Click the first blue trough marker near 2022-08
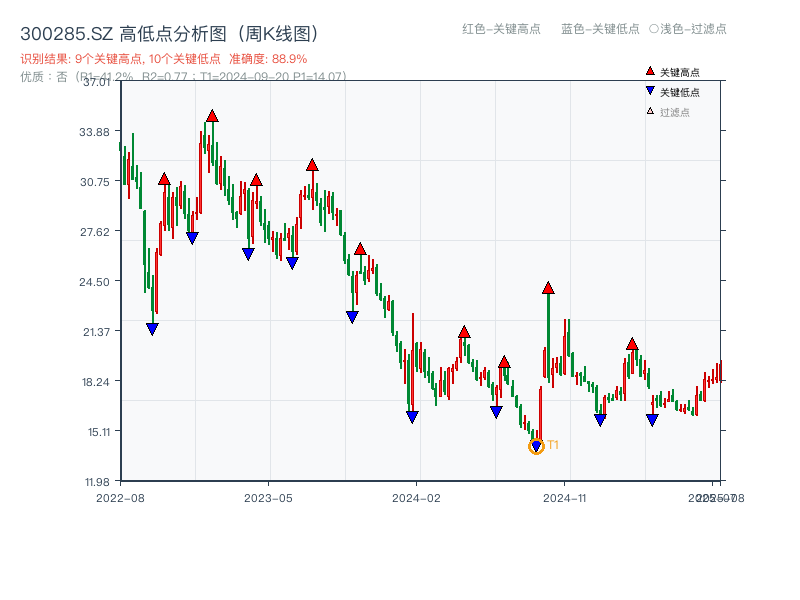The image size is (800, 600). [152, 327]
